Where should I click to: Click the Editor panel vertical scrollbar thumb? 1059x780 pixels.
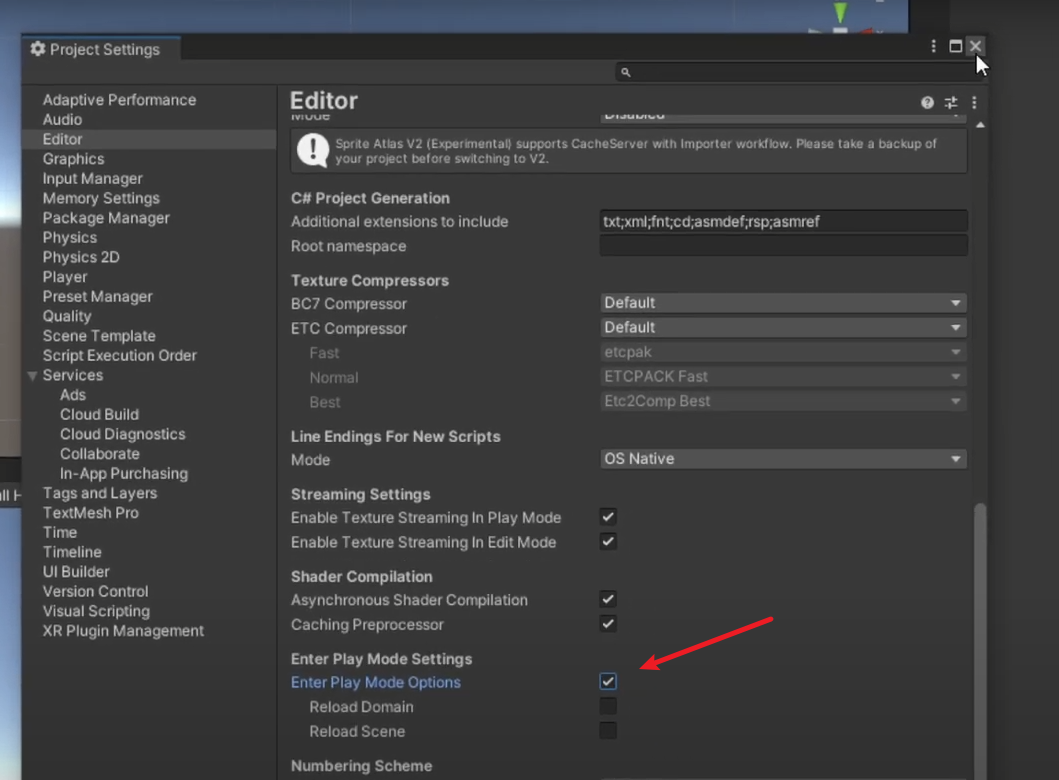pyautogui.click(x=980, y=640)
